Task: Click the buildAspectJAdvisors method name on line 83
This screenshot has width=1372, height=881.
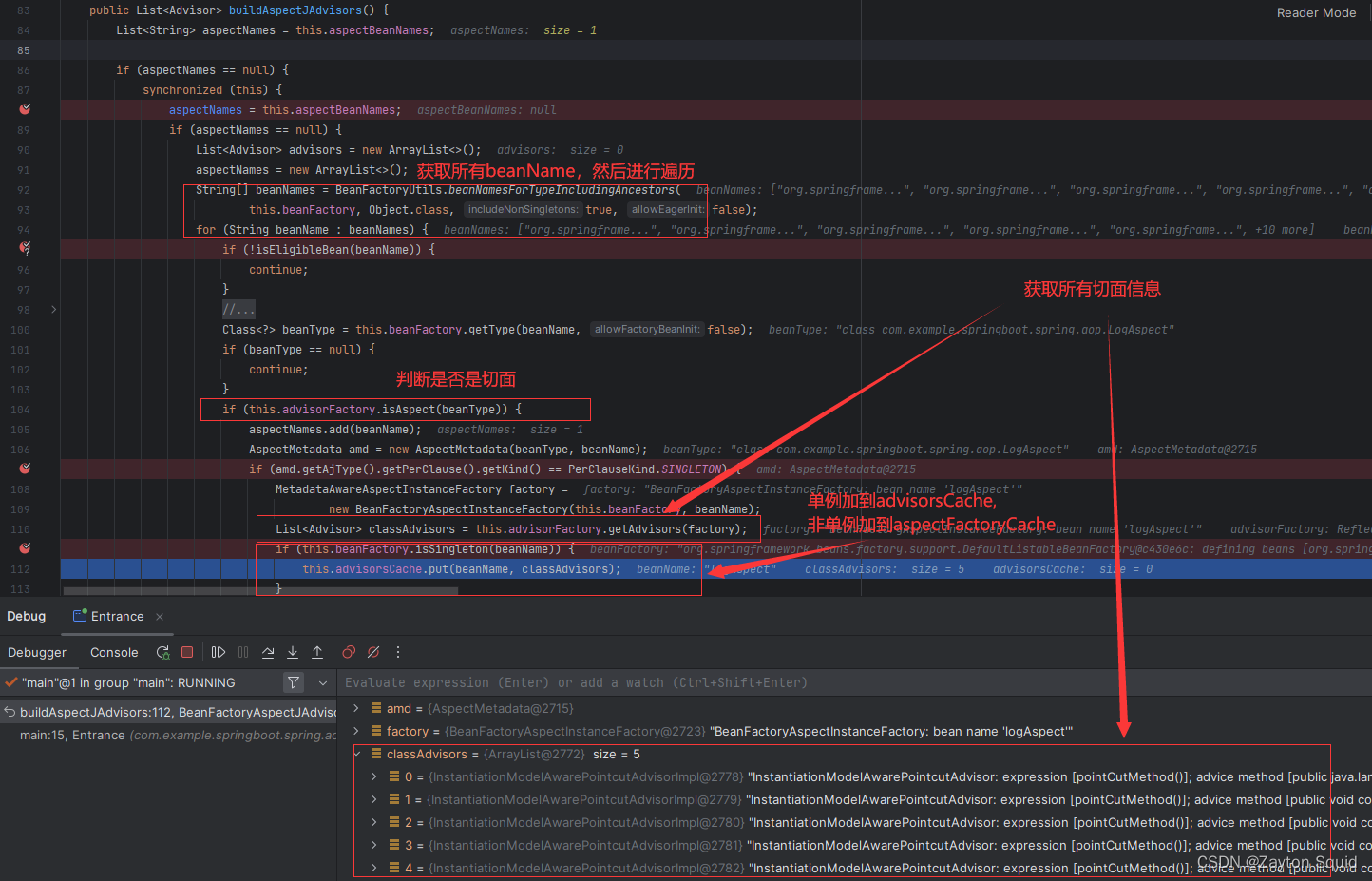Action: (x=295, y=10)
